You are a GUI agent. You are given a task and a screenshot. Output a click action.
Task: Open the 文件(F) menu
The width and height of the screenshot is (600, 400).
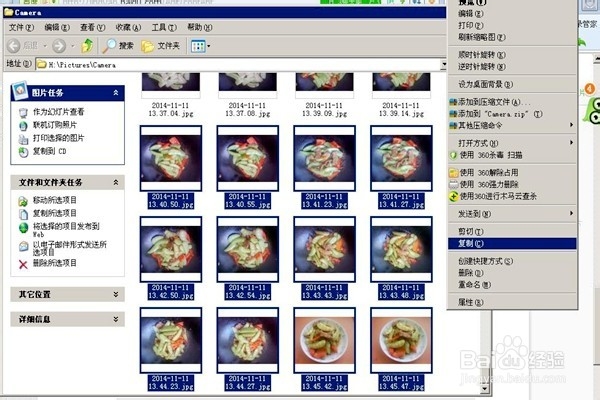pyautogui.click(x=21, y=27)
